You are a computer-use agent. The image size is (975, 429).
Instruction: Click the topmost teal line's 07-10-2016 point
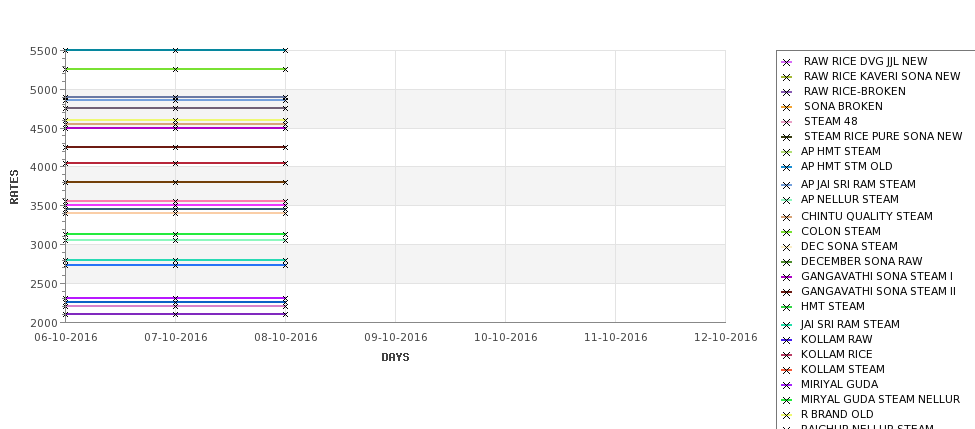click(175, 50)
